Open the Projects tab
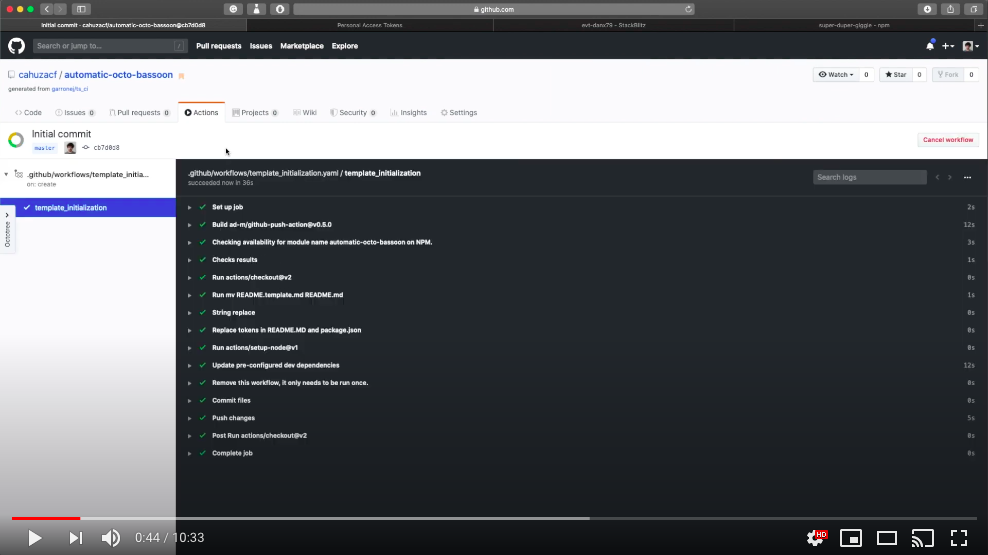Screen dimensions: 988x555 255,113
